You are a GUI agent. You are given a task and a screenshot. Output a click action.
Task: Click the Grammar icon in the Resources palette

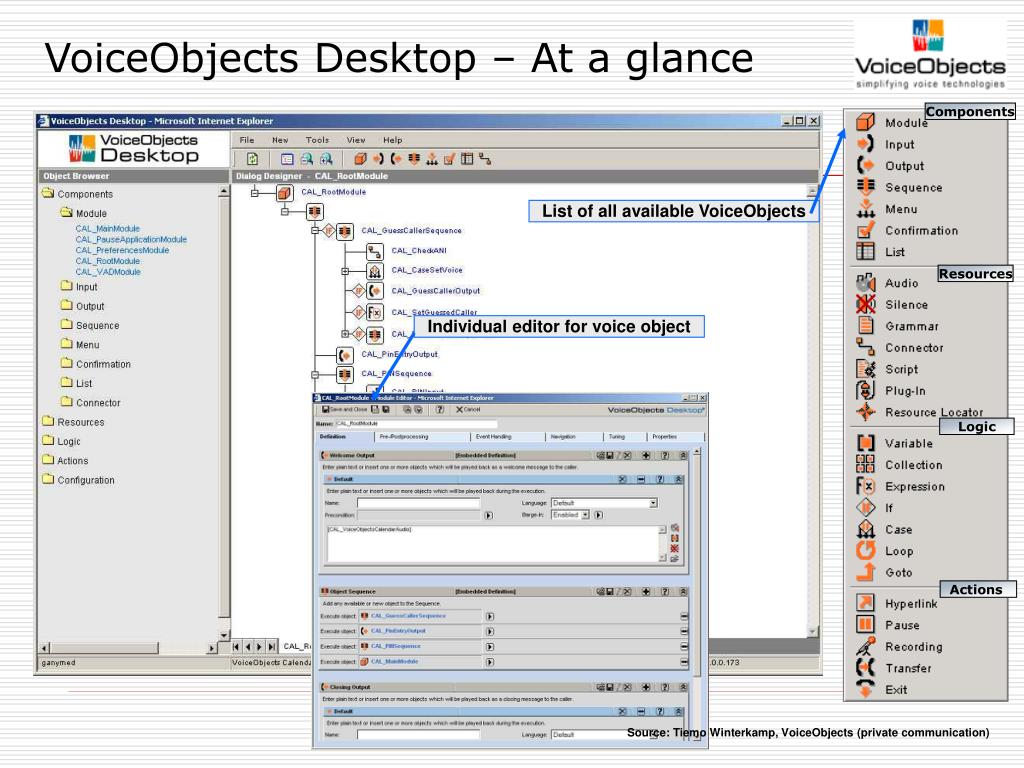tap(865, 325)
